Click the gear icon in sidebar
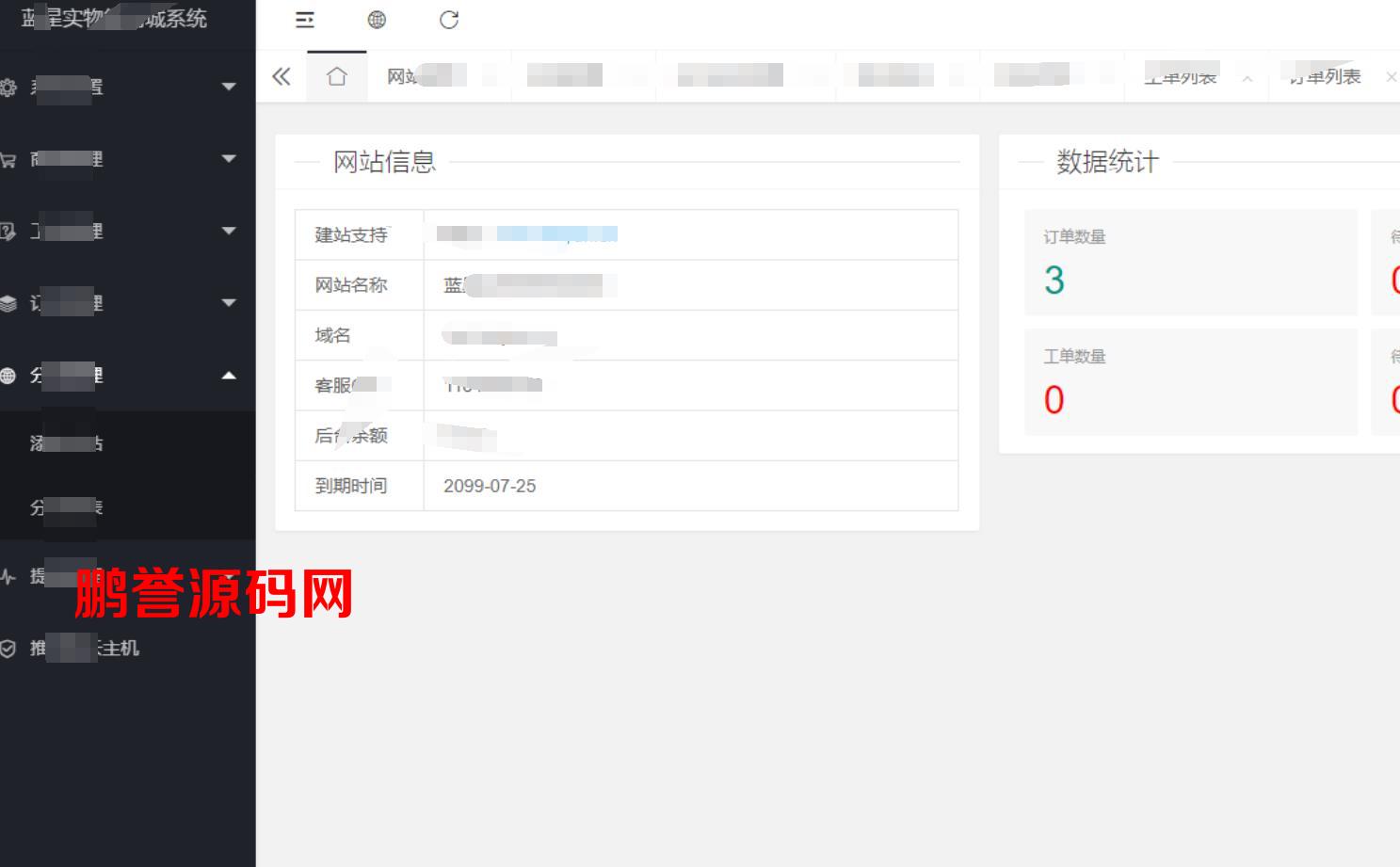 tap(8, 88)
